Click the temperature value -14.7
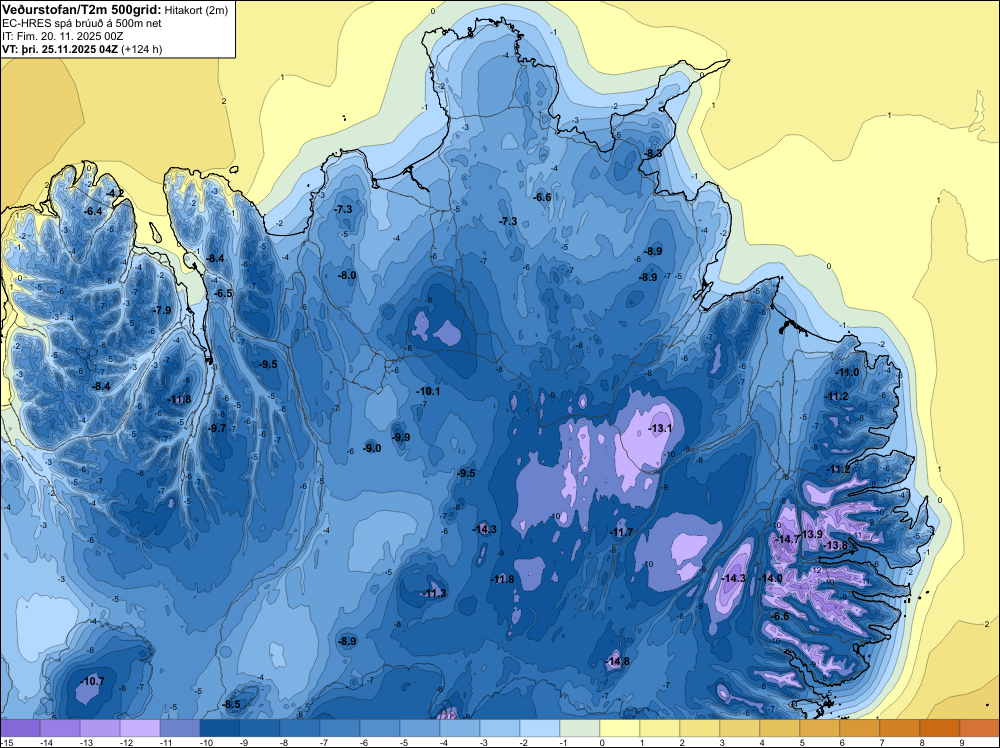Viewport: 1000px width, 748px height. pos(787,539)
